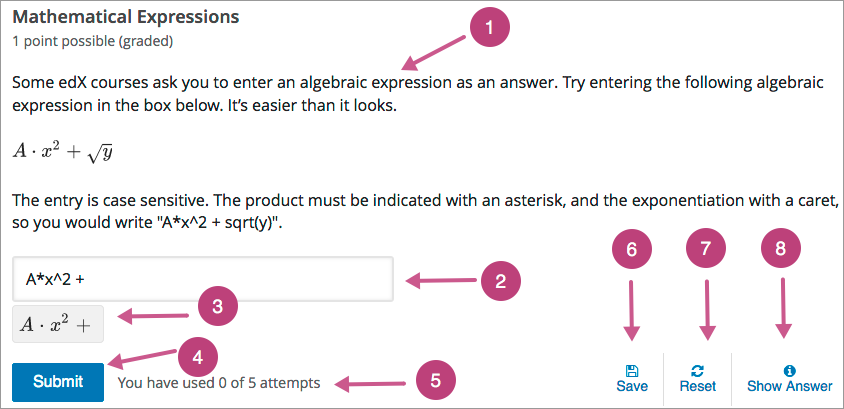Click callout marker number 1
Image resolution: width=844 pixels, height=409 pixels.
click(x=488, y=30)
